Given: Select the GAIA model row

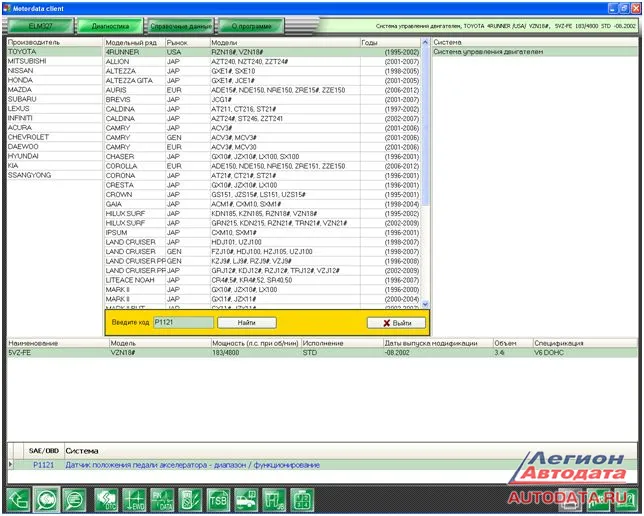Looking at the screenshot, I should click(x=262, y=204).
